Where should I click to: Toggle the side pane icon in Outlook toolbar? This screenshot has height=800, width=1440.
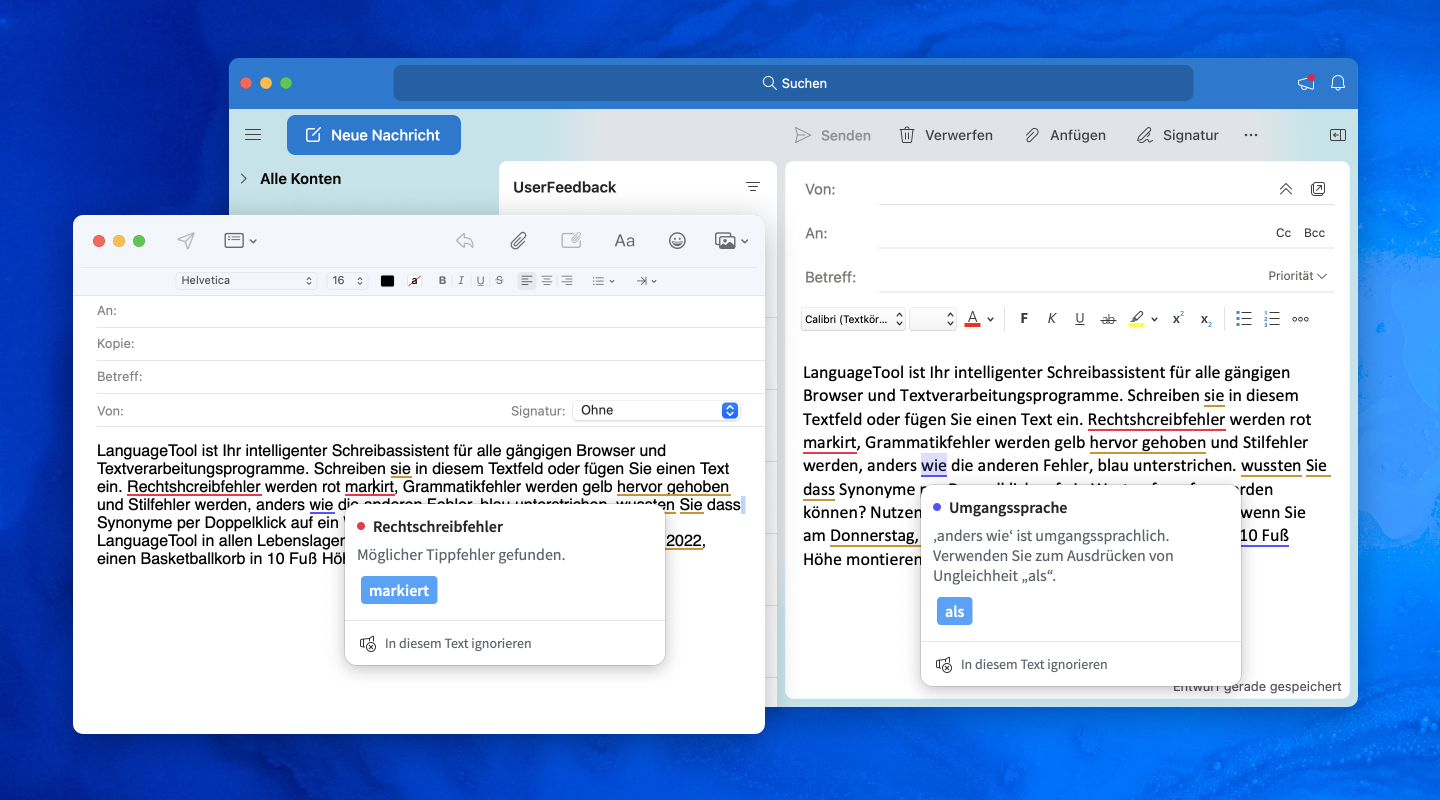pyautogui.click(x=1337, y=135)
